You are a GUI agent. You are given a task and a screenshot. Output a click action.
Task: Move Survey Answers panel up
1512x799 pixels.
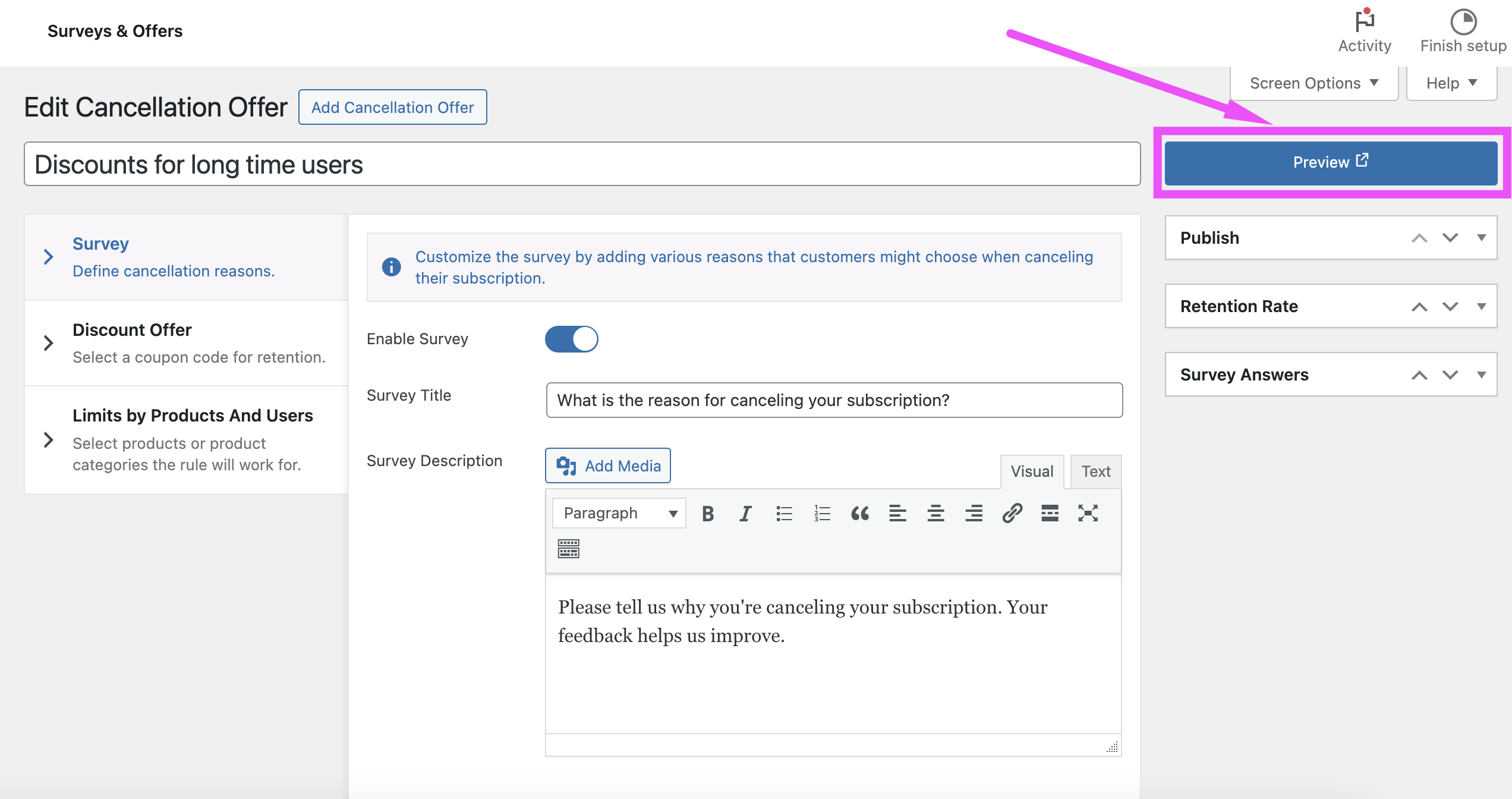1419,375
